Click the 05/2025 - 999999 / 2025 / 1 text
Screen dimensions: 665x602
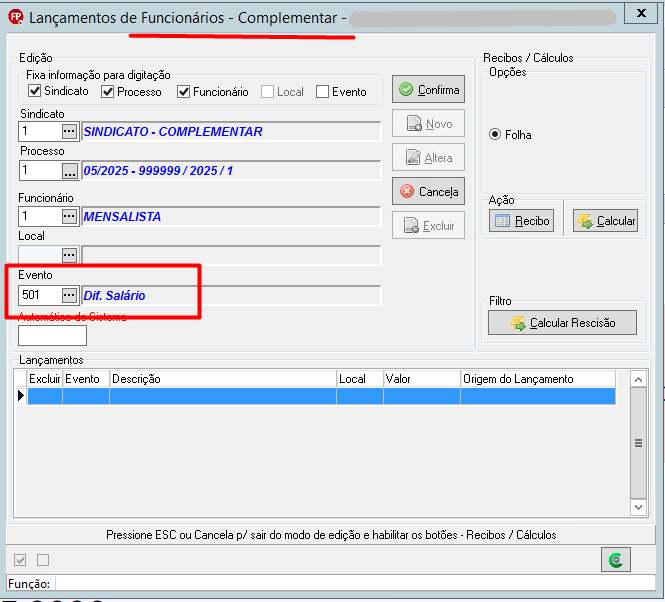tap(158, 171)
